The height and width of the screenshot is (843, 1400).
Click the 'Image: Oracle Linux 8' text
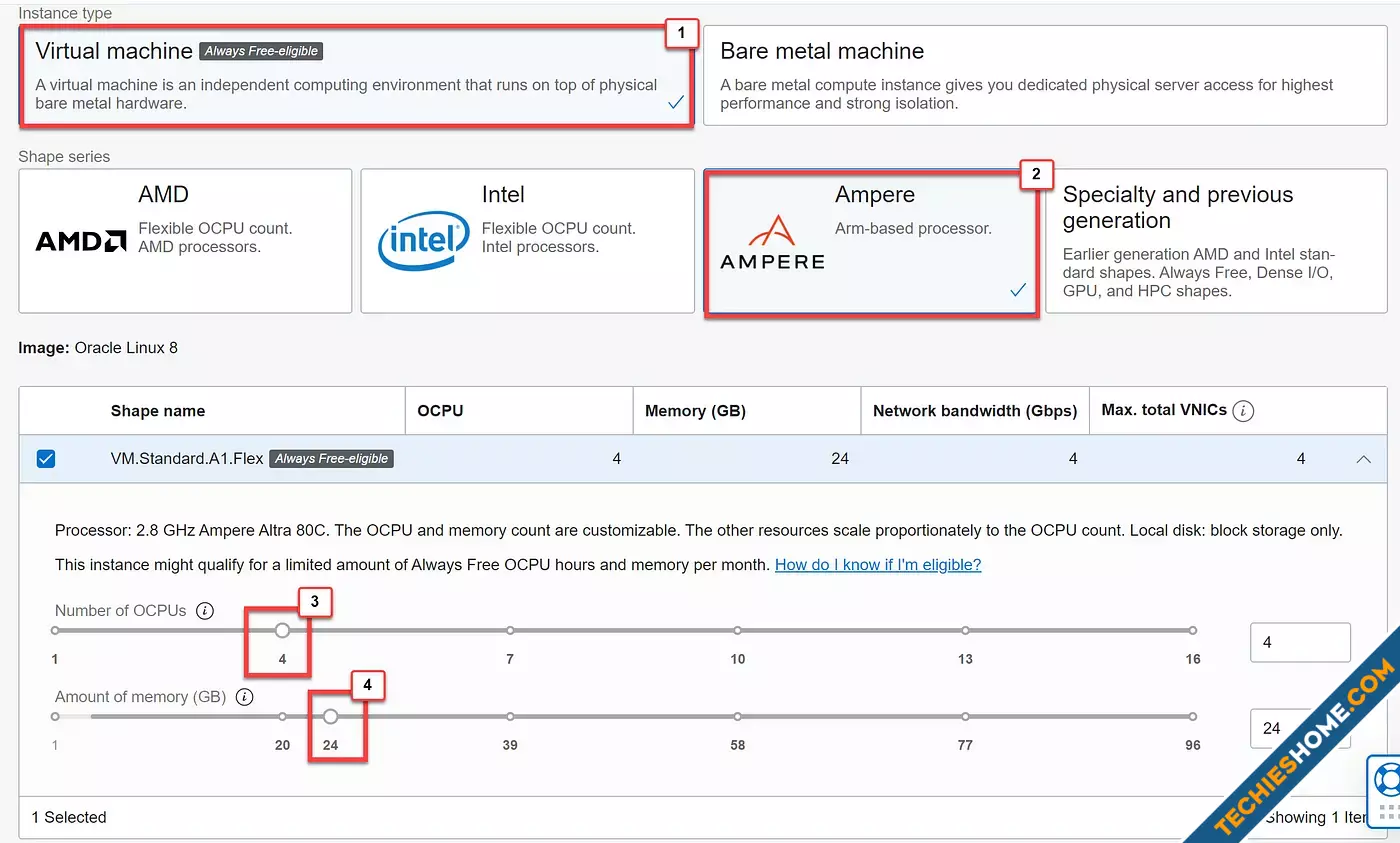(x=98, y=348)
